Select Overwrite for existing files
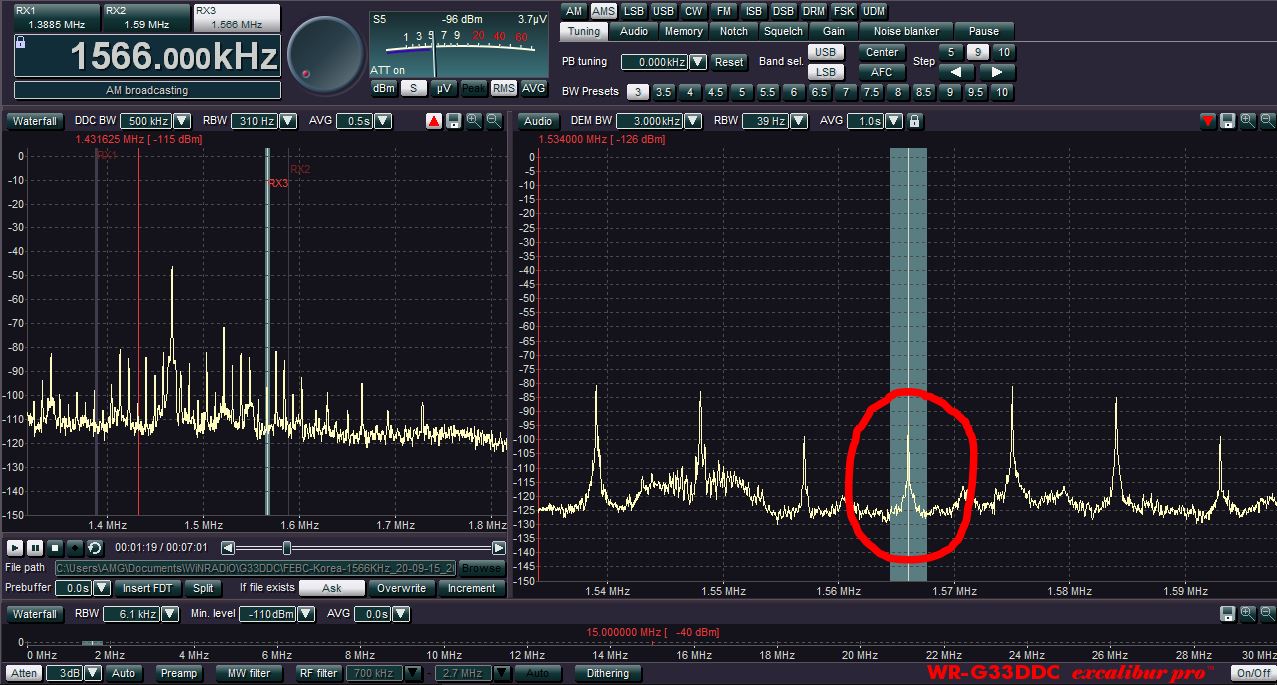The width and height of the screenshot is (1277, 685). [x=400, y=588]
